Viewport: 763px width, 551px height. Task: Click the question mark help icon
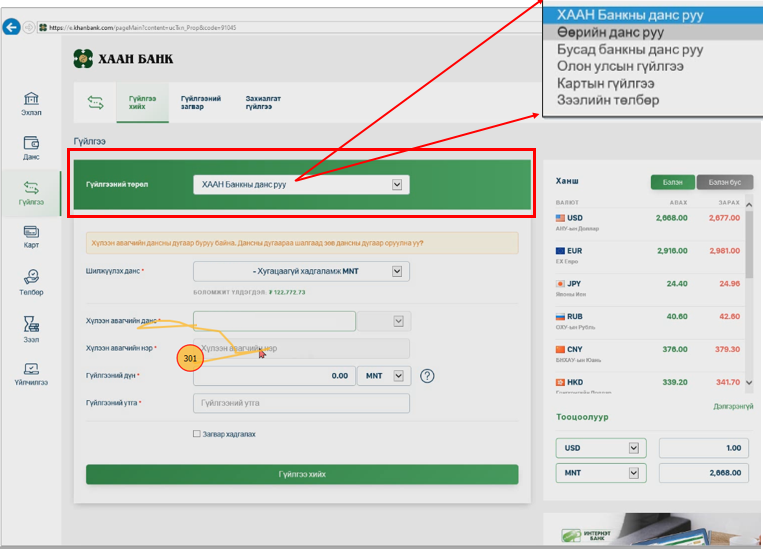[x=427, y=376]
